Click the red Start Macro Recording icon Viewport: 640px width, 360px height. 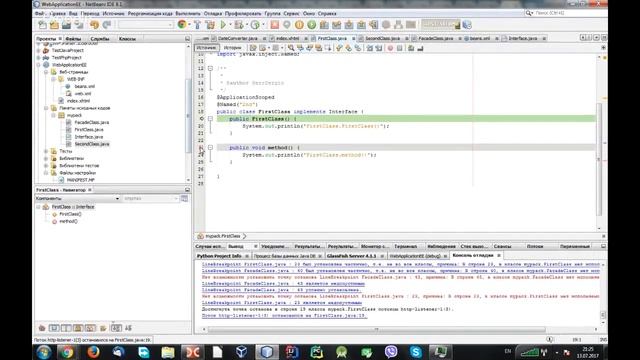click(x=390, y=48)
